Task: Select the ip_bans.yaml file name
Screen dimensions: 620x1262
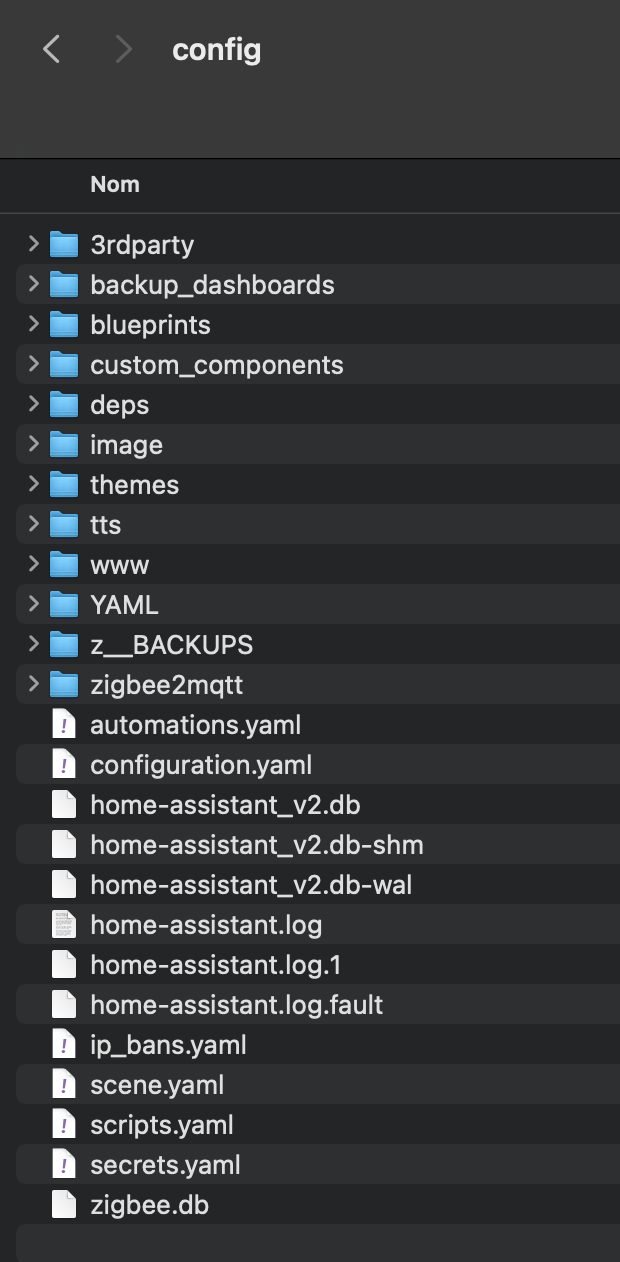Action: click(168, 1045)
